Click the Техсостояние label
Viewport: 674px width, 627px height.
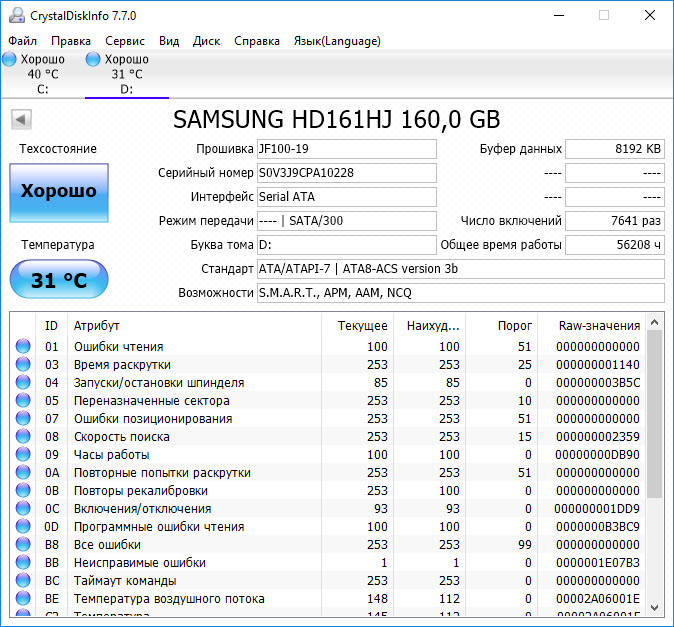point(58,149)
